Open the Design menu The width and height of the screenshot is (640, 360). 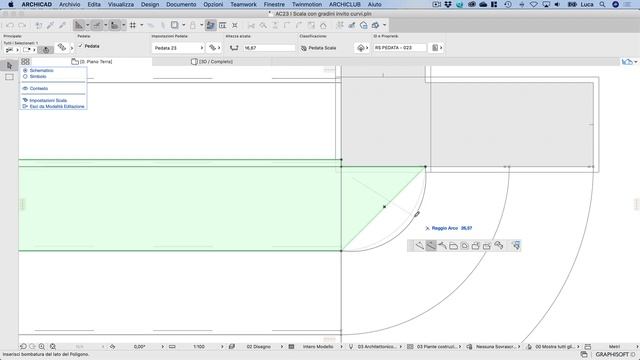point(150,4)
